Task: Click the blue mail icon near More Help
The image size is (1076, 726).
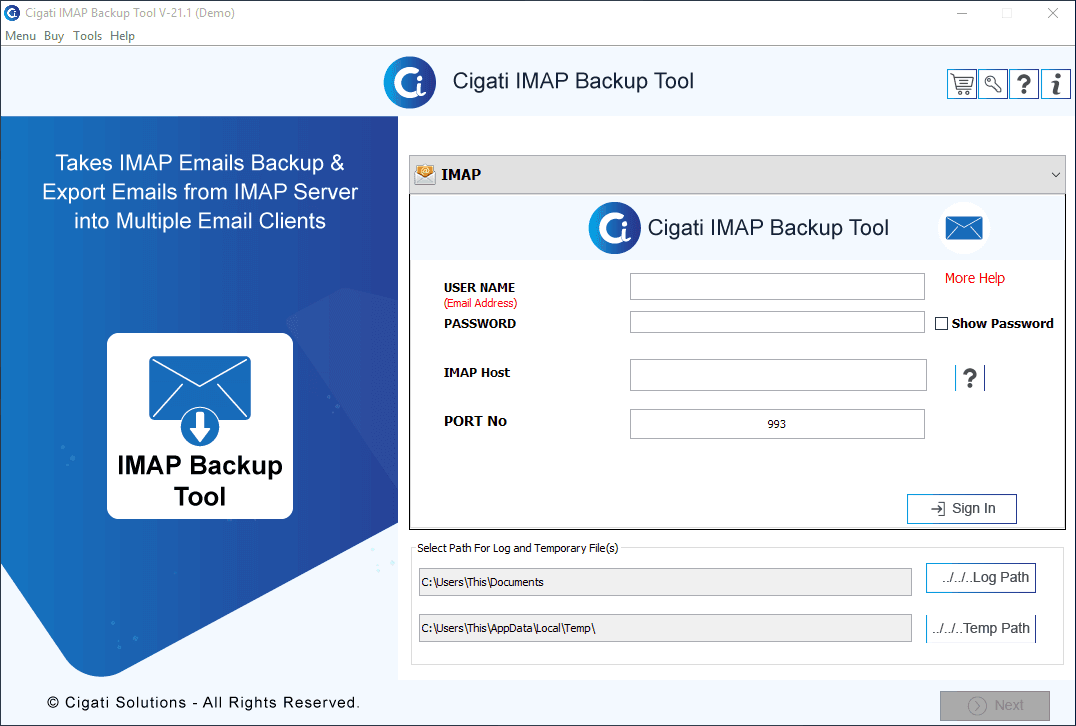Action: pyautogui.click(x=963, y=227)
